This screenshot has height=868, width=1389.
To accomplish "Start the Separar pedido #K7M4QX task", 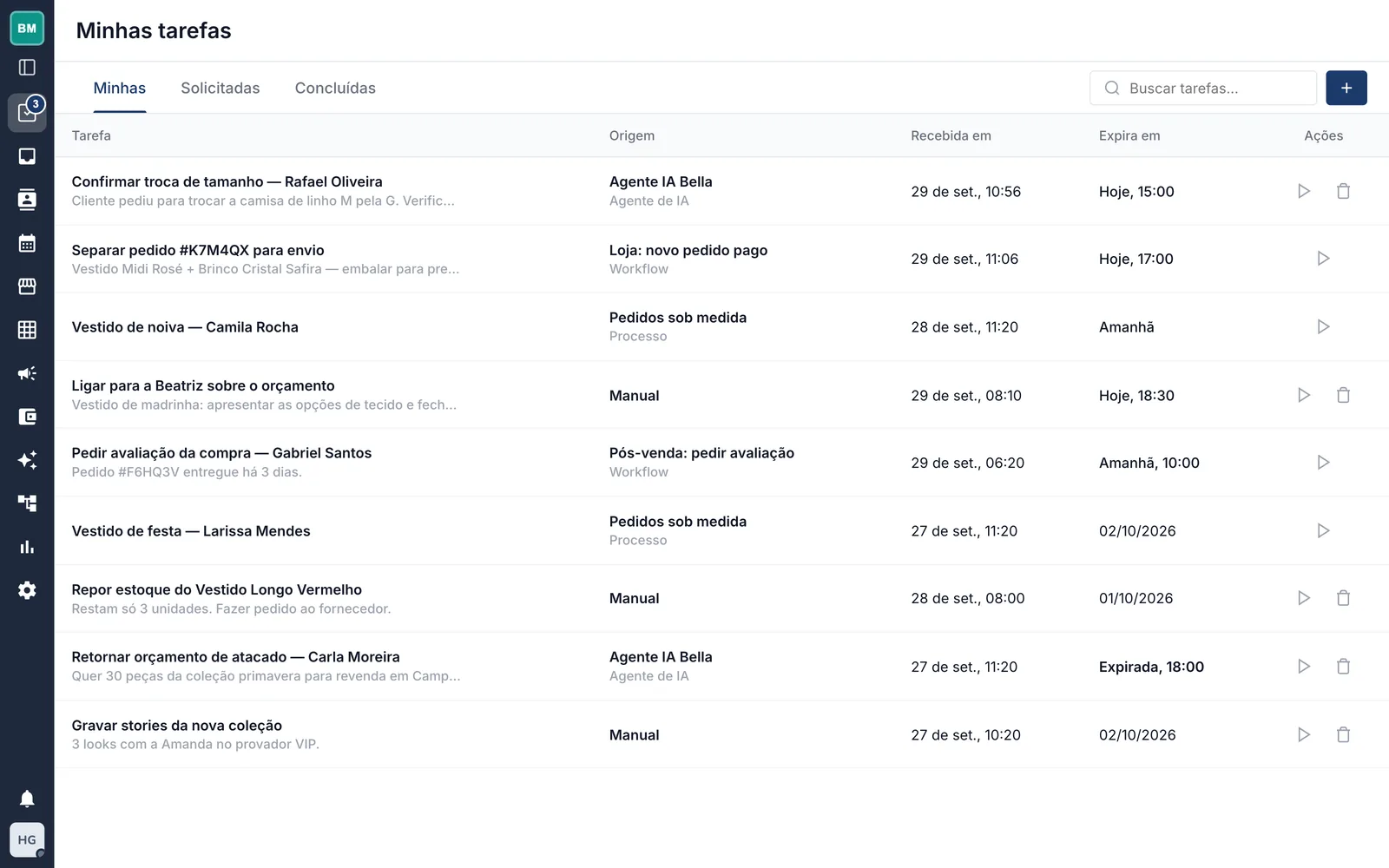I will pos(1323,259).
